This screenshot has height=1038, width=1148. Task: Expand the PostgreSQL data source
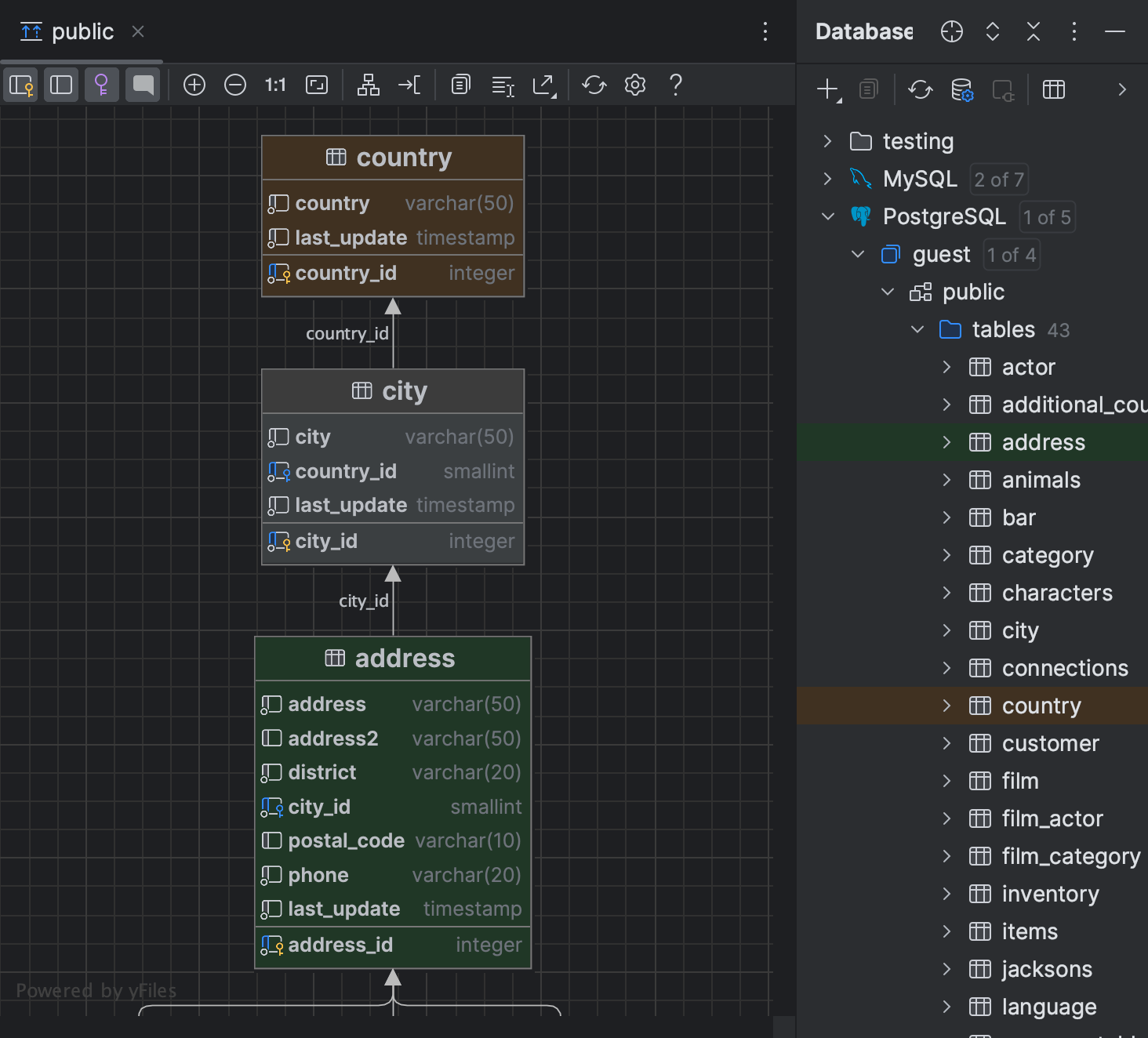coord(827,216)
